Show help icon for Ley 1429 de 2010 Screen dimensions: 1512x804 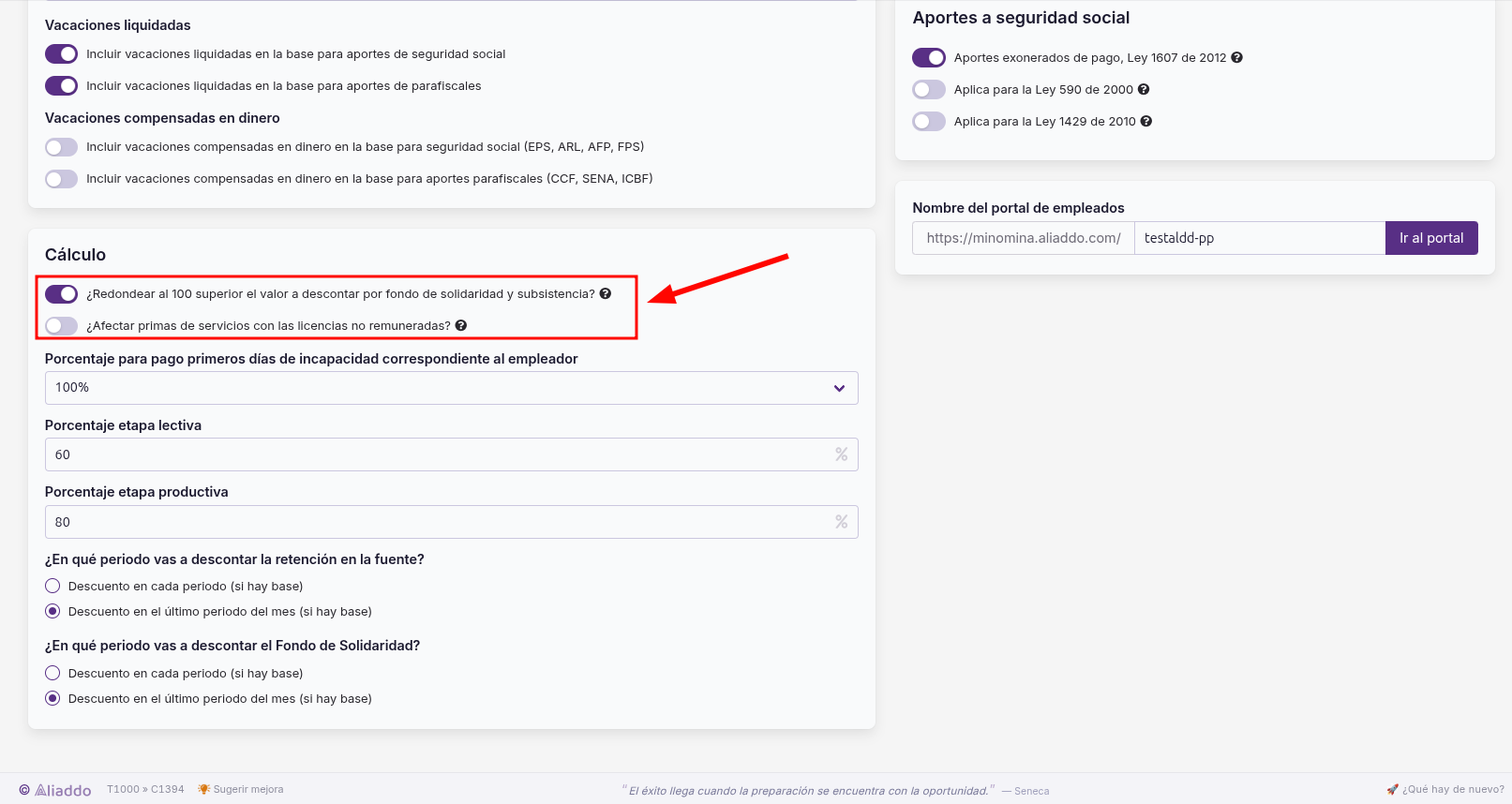point(1145,122)
